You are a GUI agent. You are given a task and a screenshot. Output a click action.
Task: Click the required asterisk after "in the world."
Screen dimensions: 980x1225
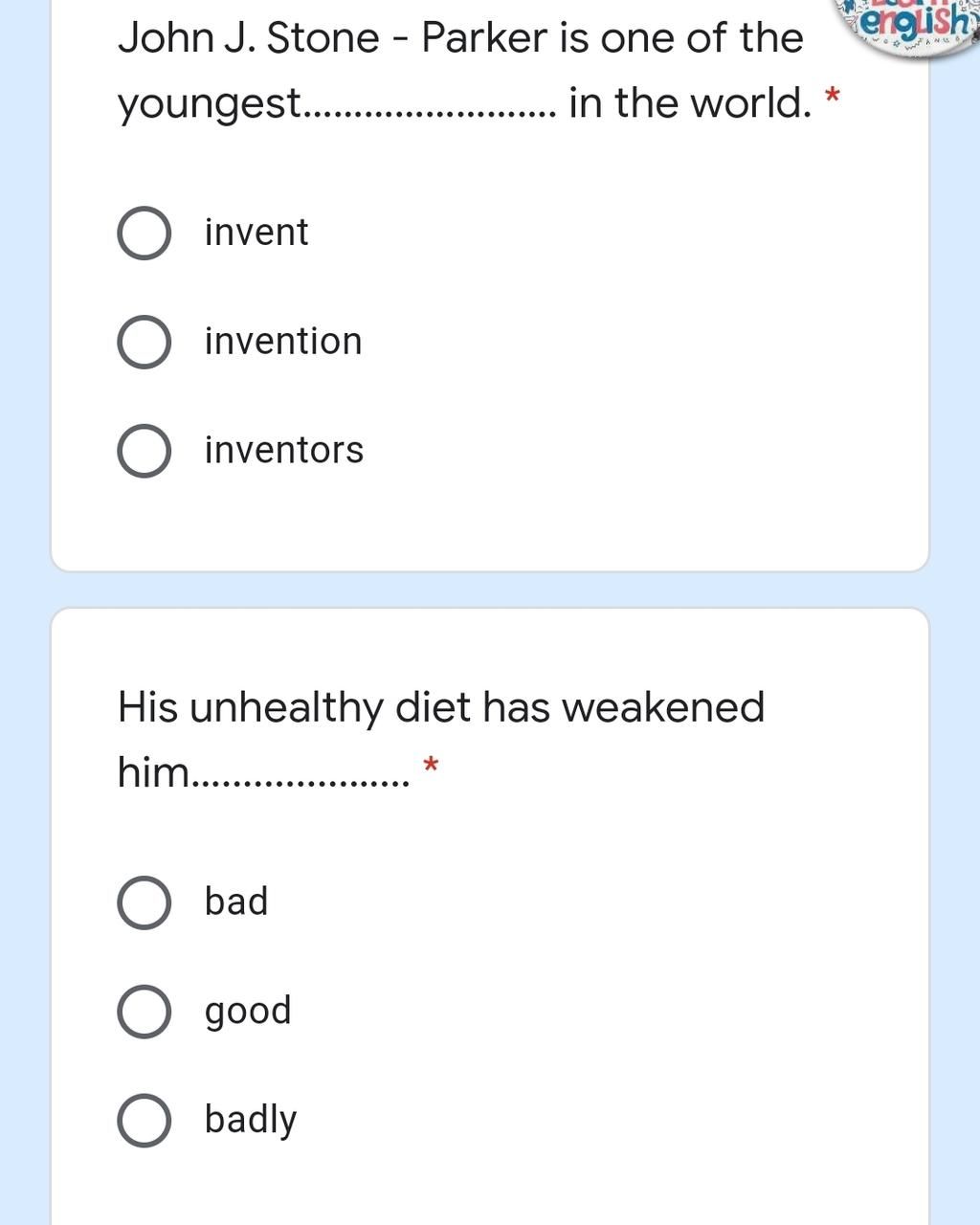833,96
